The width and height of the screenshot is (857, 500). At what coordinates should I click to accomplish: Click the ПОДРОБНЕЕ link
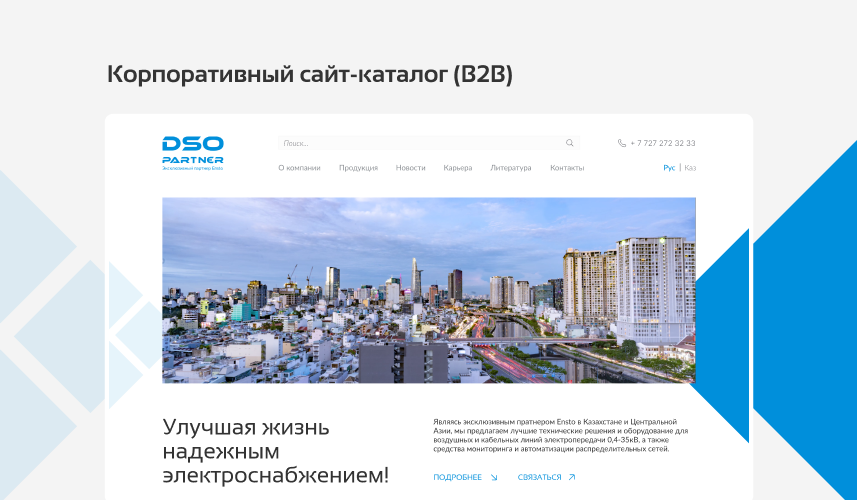(457, 477)
